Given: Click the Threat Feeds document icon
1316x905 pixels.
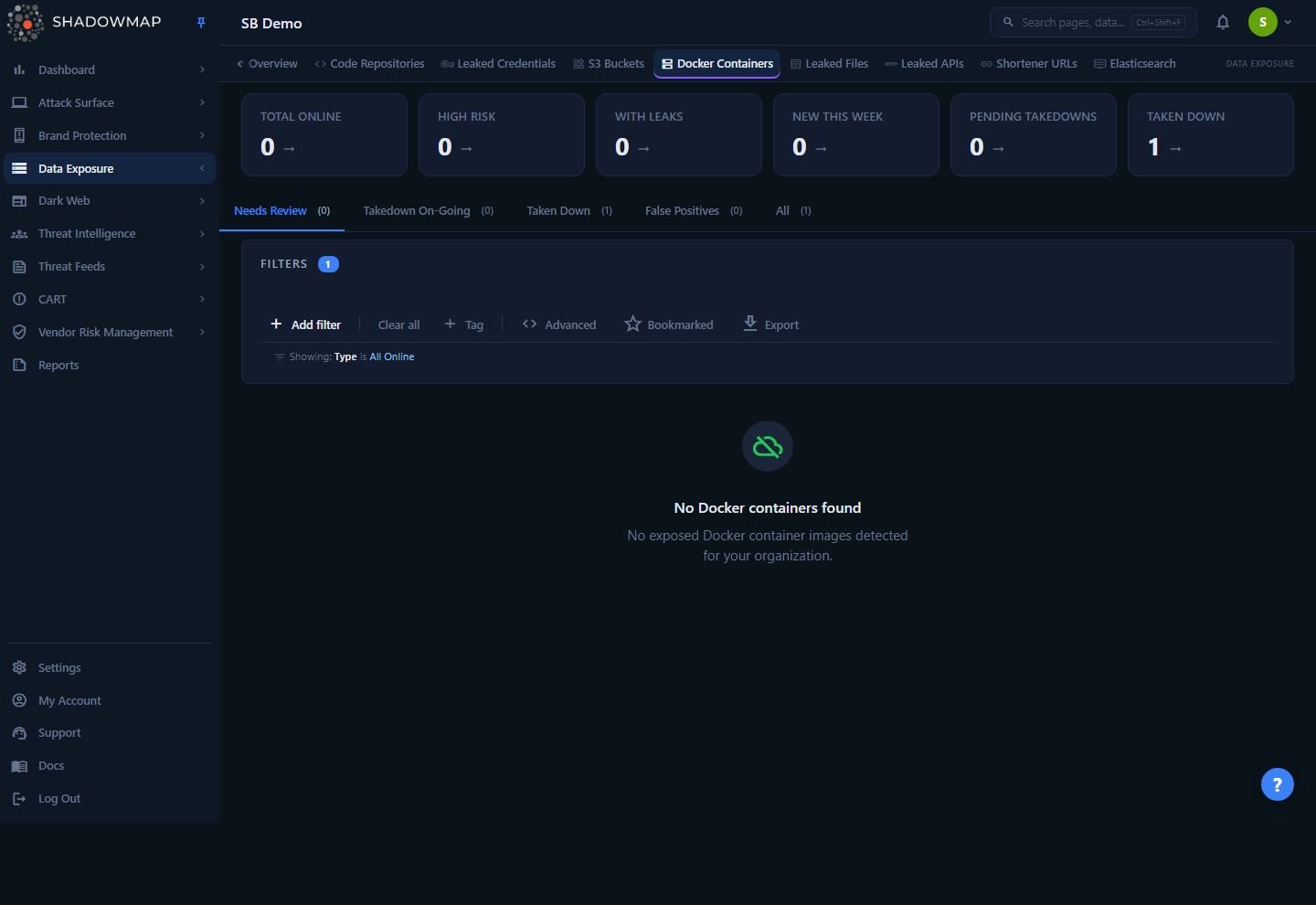Looking at the screenshot, I should pyautogui.click(x=19, y=267).
